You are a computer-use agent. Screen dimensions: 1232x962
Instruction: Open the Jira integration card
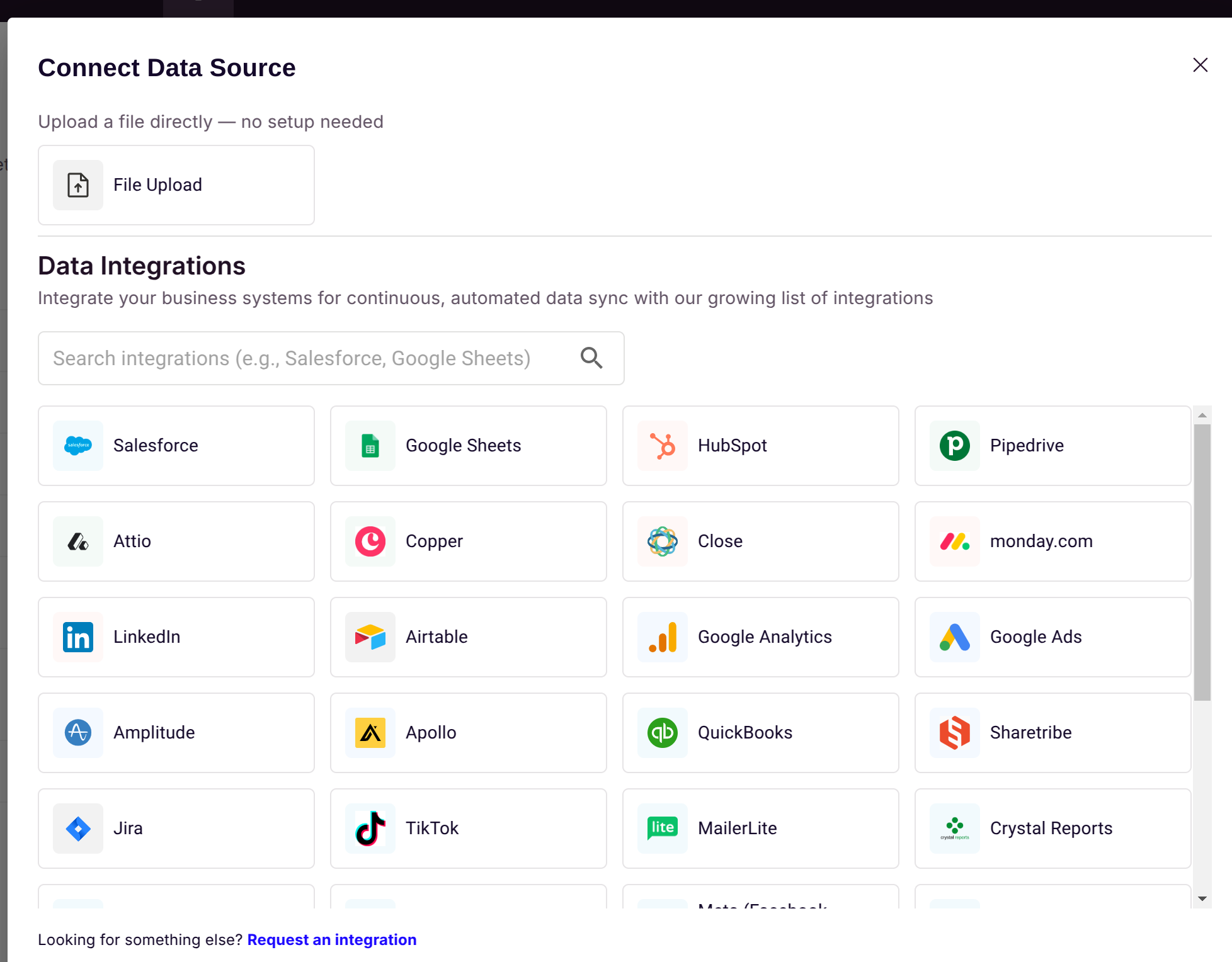click(176, 829)
